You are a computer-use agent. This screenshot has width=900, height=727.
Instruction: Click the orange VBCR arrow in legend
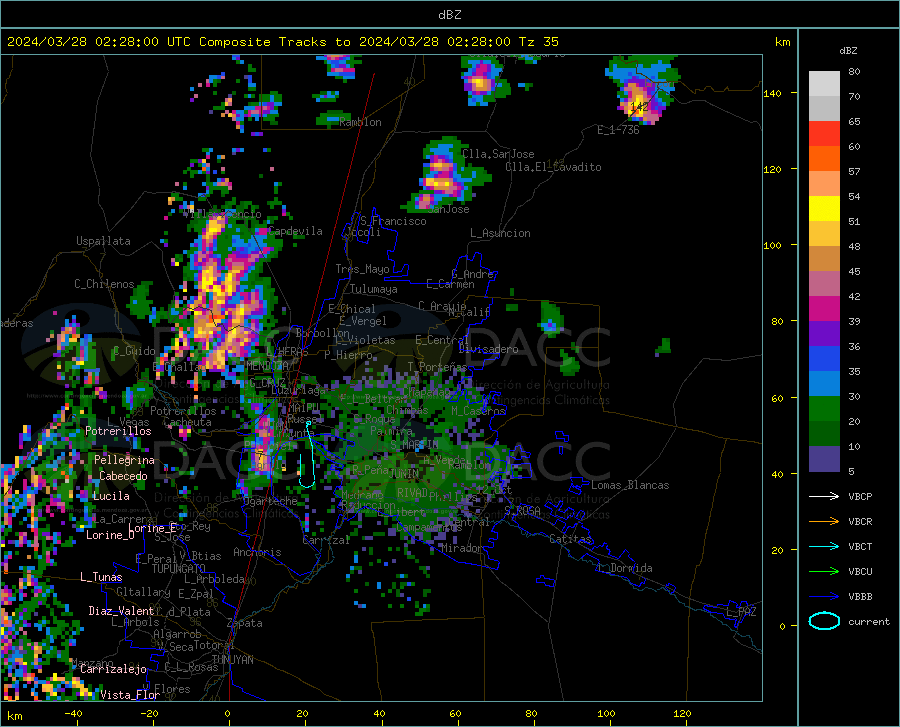(x=824, y=521)
